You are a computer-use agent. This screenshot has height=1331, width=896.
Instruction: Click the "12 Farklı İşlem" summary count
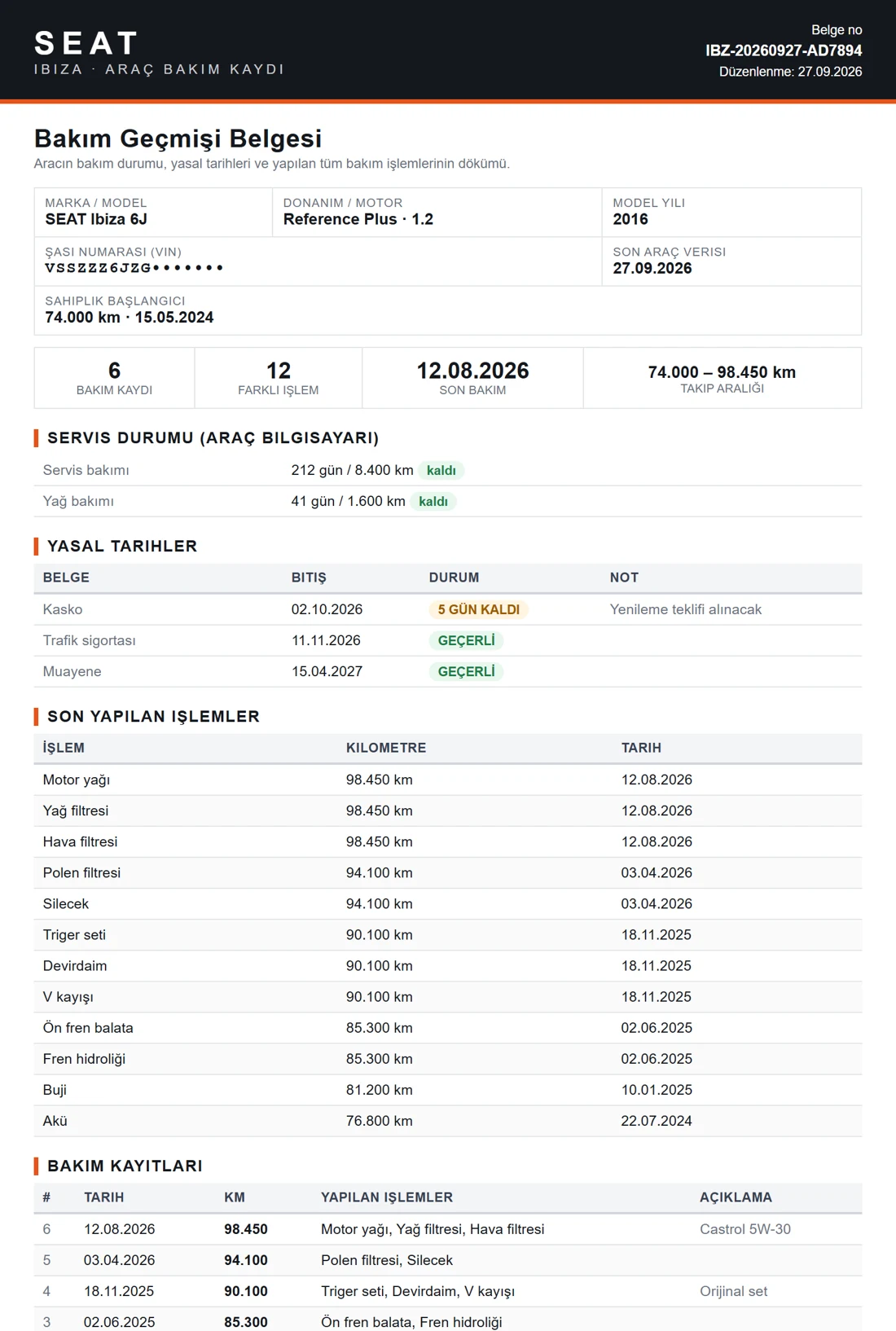tap(279, 378)
